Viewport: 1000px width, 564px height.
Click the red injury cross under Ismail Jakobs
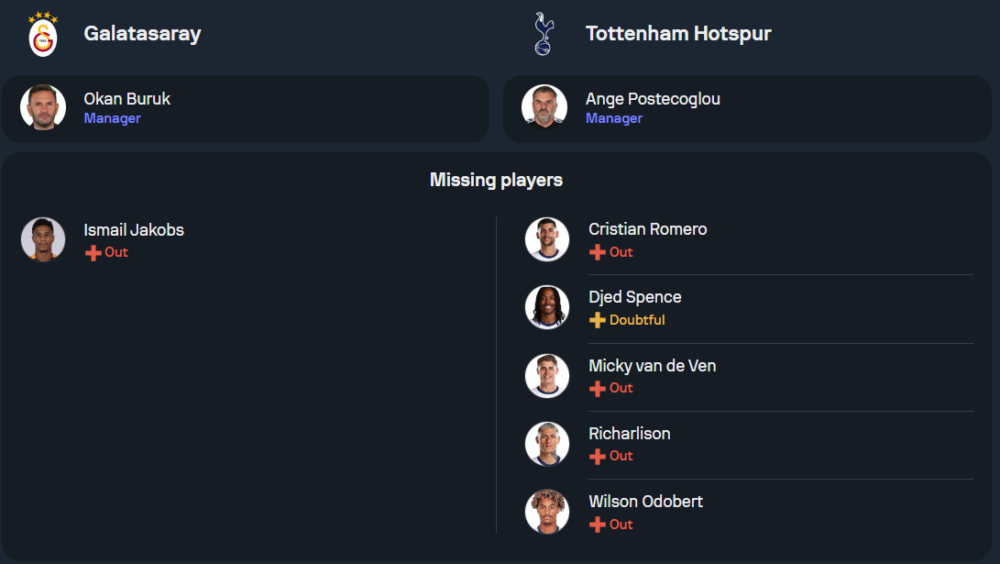coord(93,253)
